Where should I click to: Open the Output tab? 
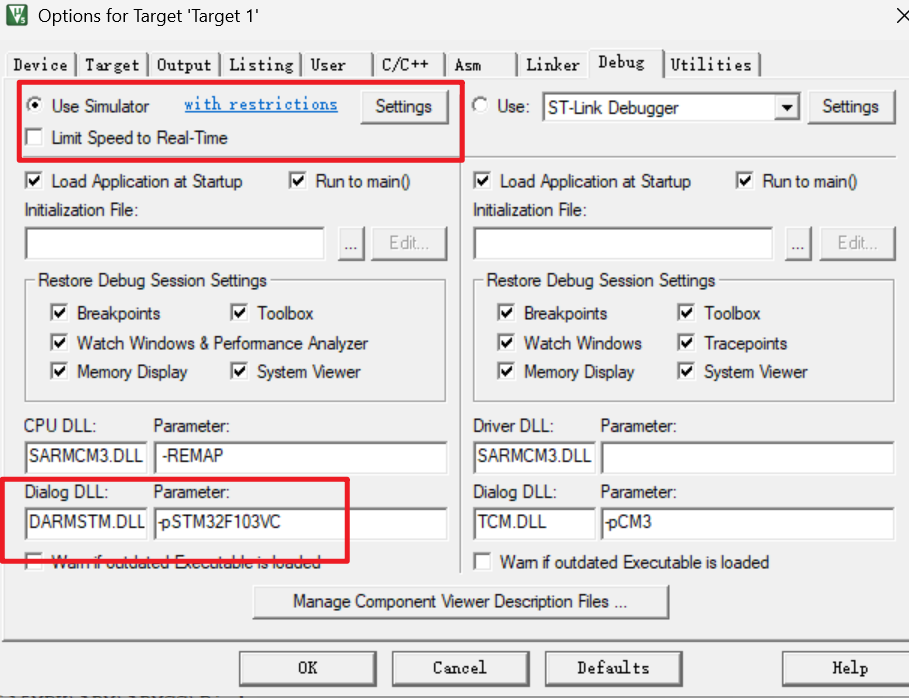(x=184, y=64)
